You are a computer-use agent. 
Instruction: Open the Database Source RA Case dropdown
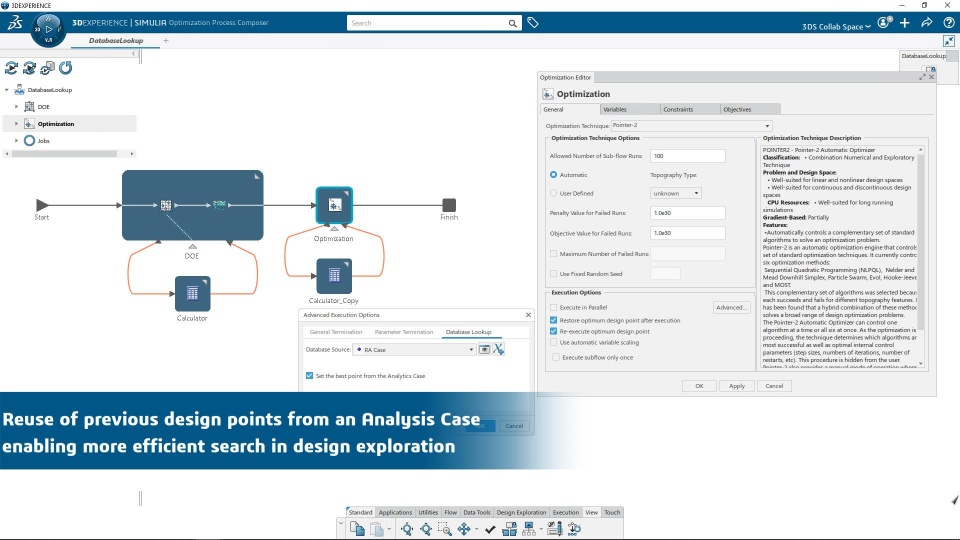coord(414,350)
